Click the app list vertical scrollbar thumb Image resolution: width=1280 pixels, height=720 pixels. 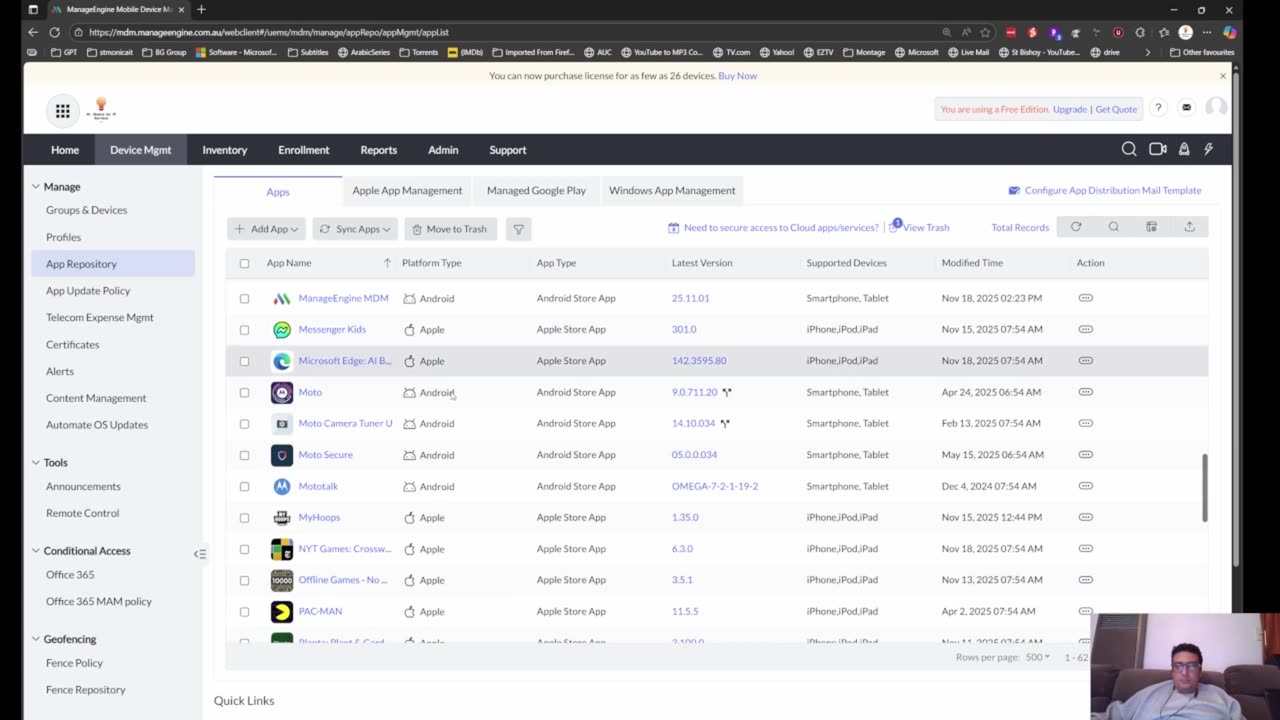[1205, 487]
